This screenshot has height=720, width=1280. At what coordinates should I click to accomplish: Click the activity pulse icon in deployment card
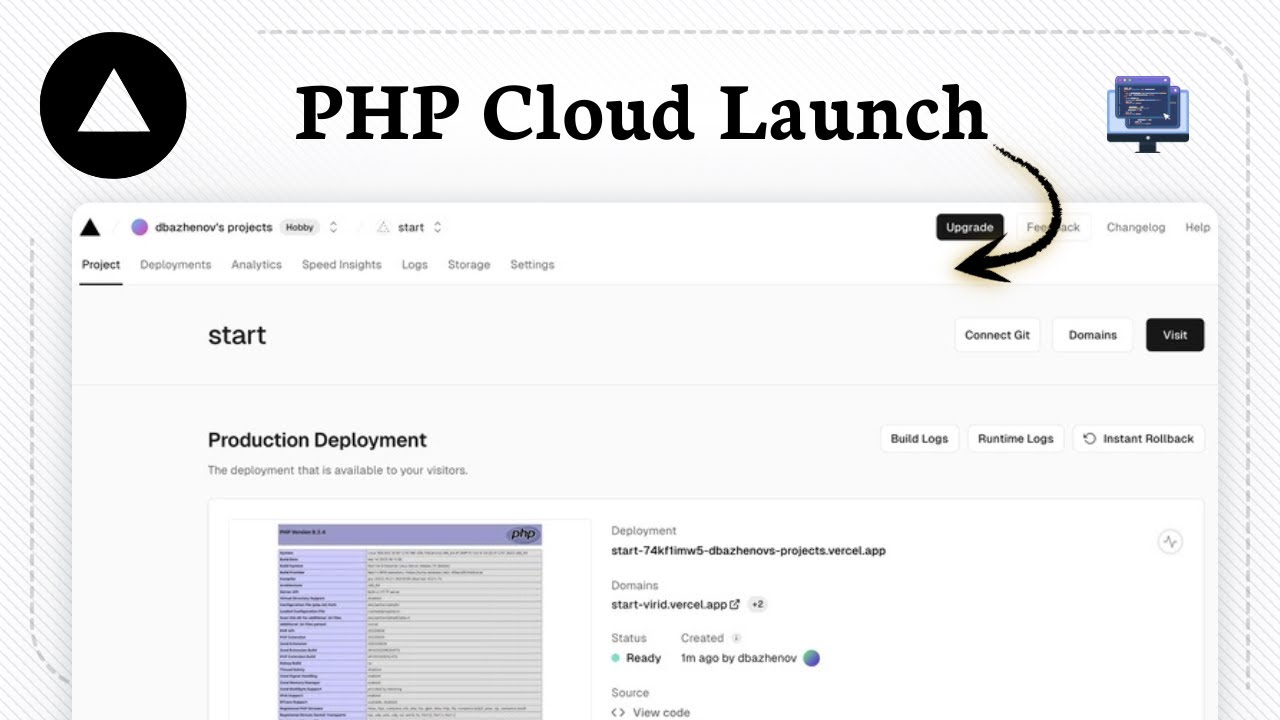tap(1170, 542)
